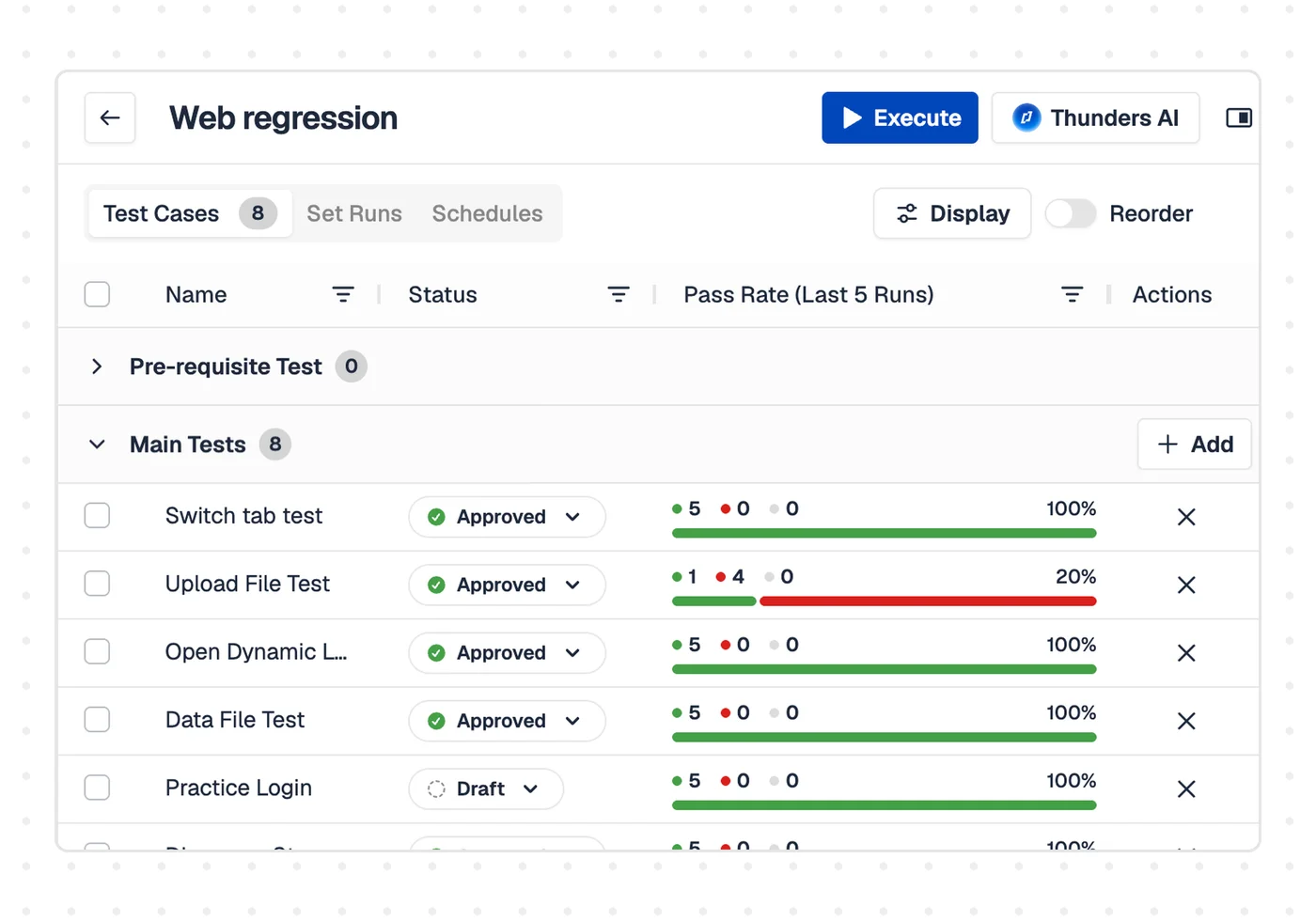This screenshot has width=1316, height=921.
Task: Click Add in Main Tests section
Action: pos(1195,444)
